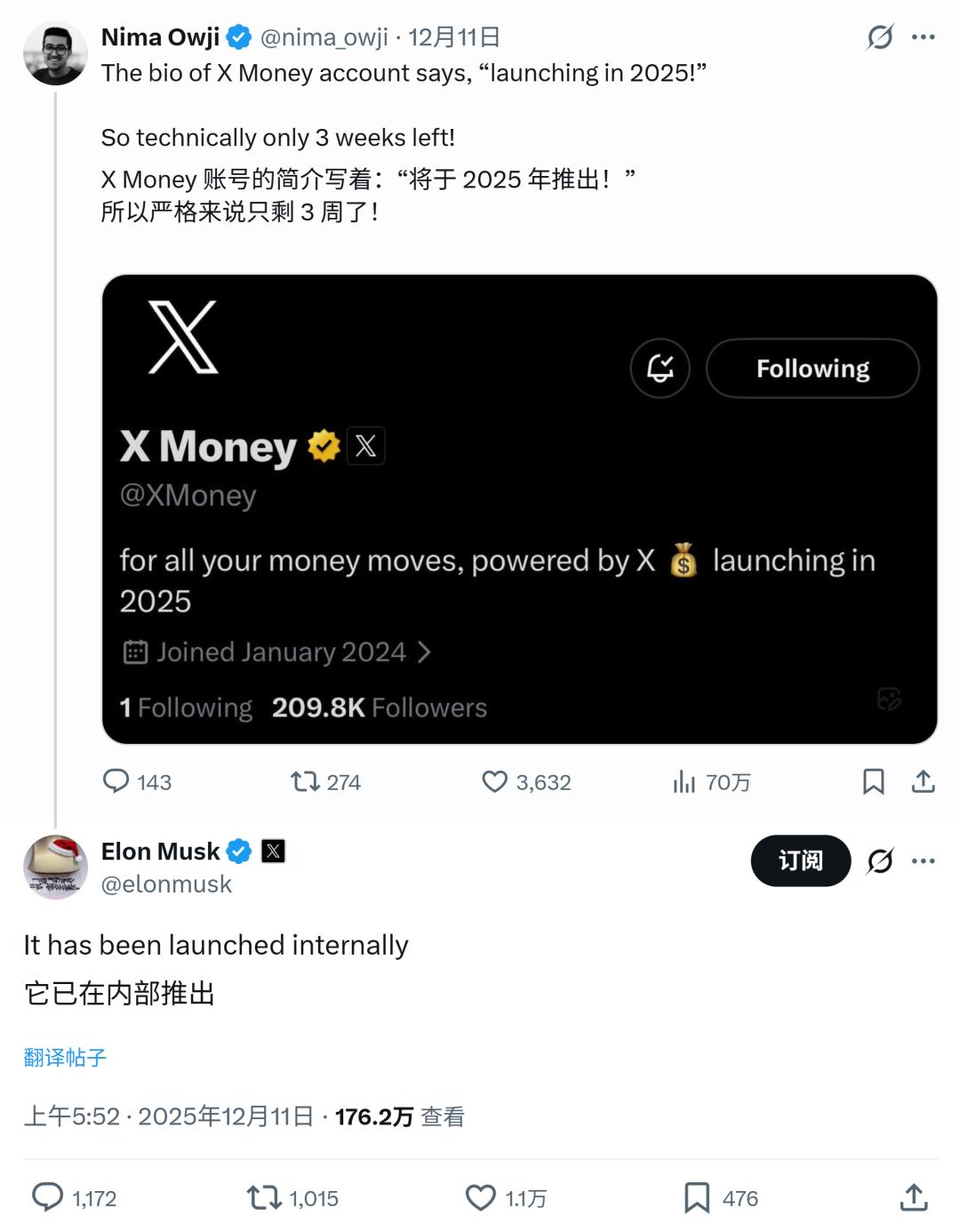This screenshot has width=960, height=1232.
Task: Open Grok icon beside Elon Musk's subscribe button
Action: pos(880,860)
